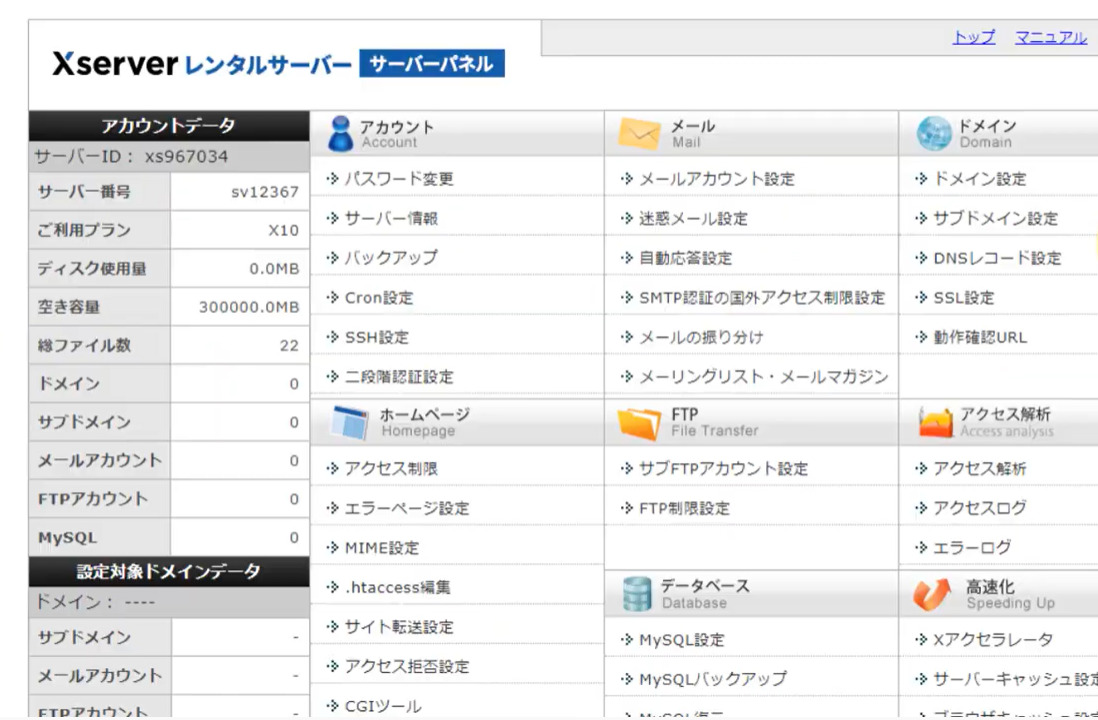Open 動作確認URL
Viewport: 1098px width, 720px height.
pos(980,337)
